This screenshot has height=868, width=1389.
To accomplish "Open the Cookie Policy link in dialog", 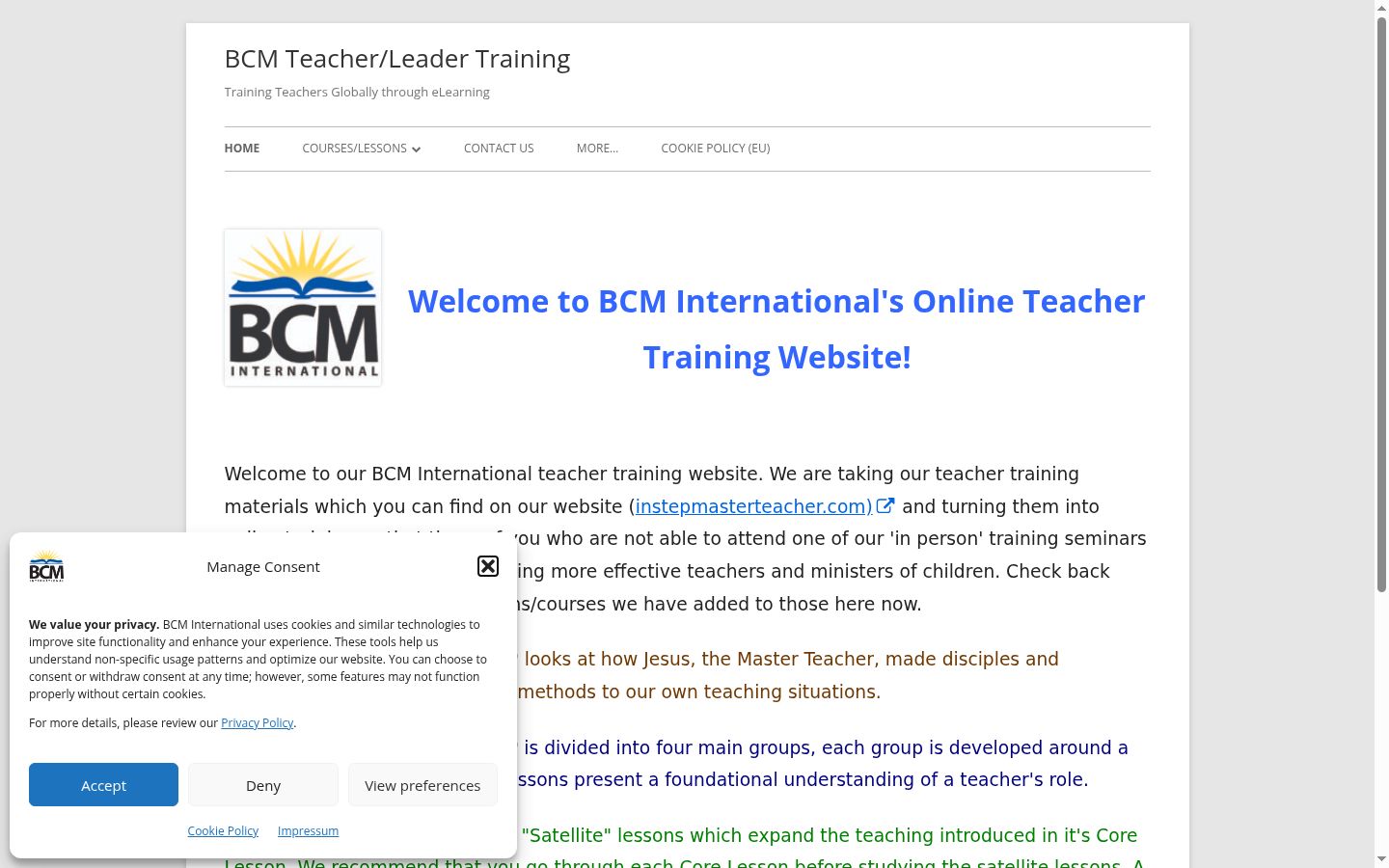I will click(x=223, y=831).
